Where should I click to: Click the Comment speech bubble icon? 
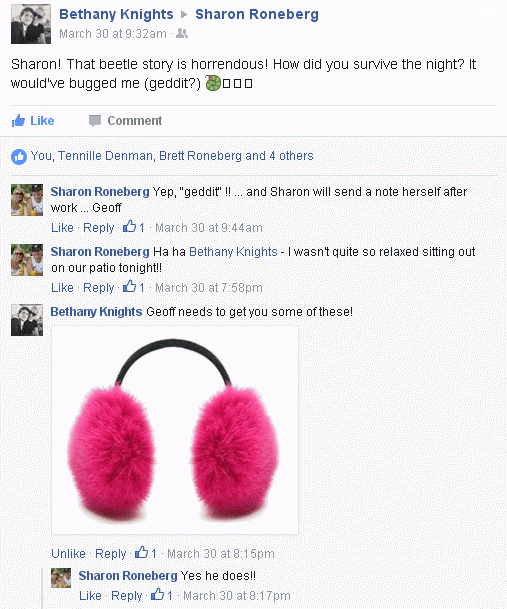coord(95,121)
